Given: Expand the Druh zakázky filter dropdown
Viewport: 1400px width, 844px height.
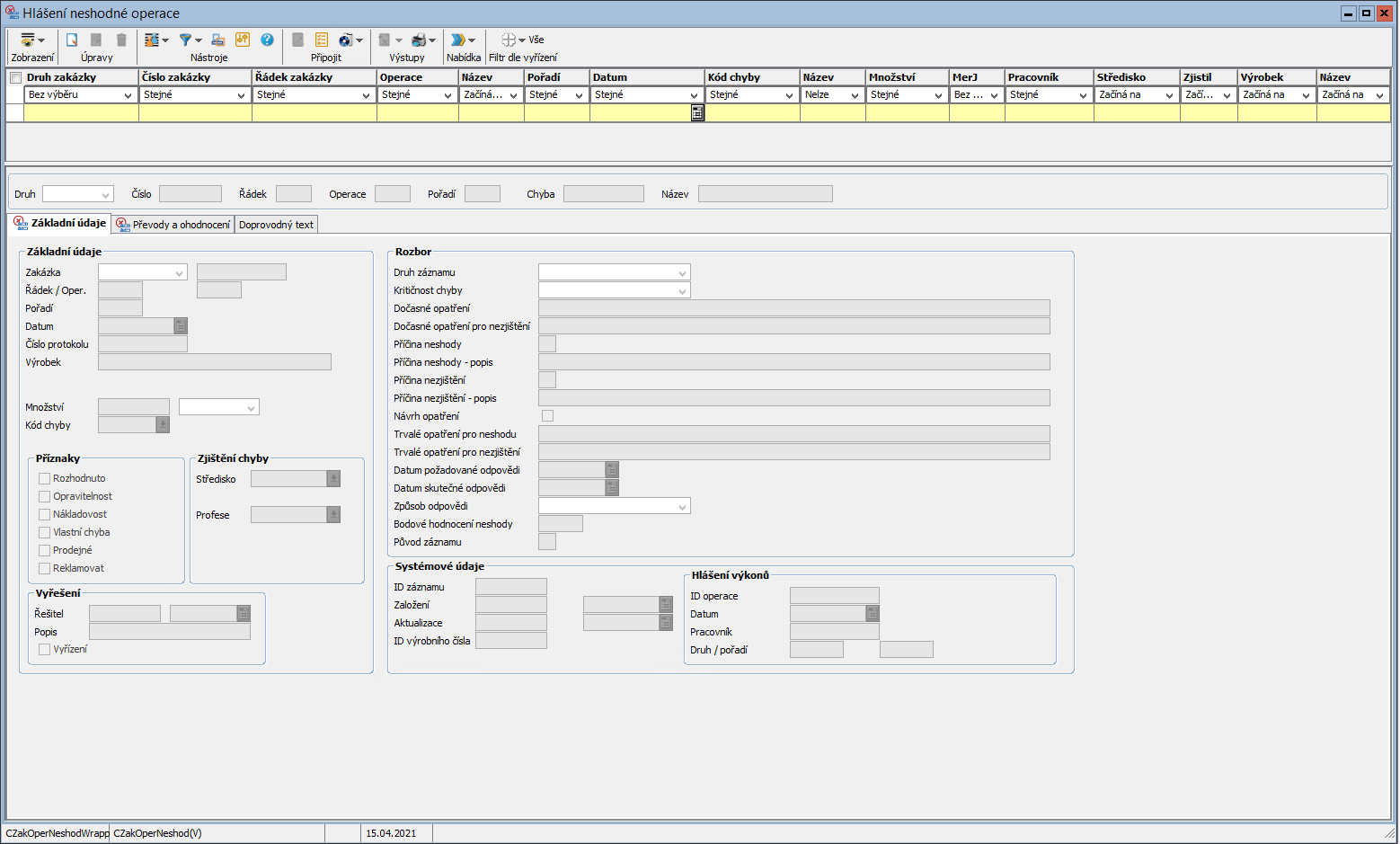Looking at the screenshot, I should tap(128, 95).
